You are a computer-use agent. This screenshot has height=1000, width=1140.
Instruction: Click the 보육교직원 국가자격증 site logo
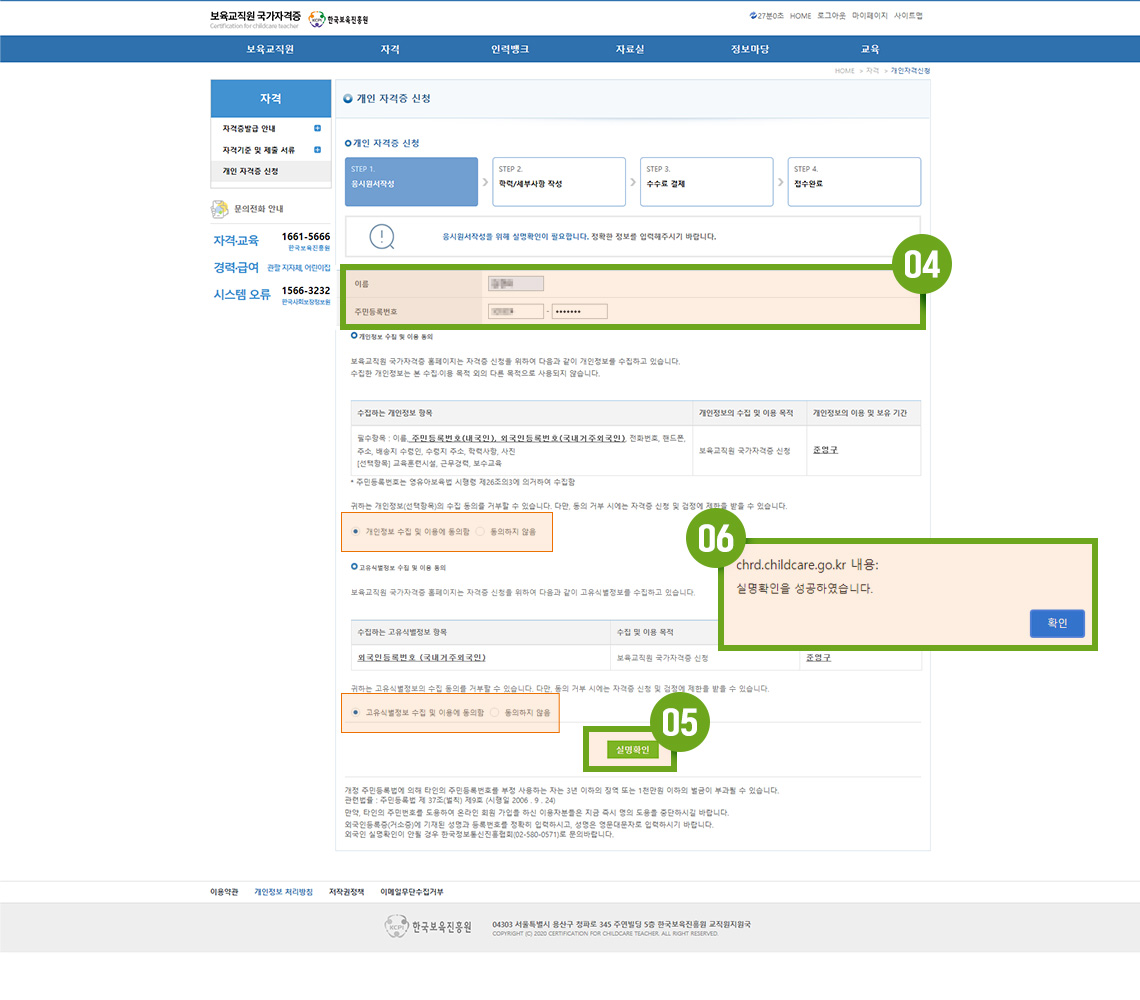pos(255,18)
